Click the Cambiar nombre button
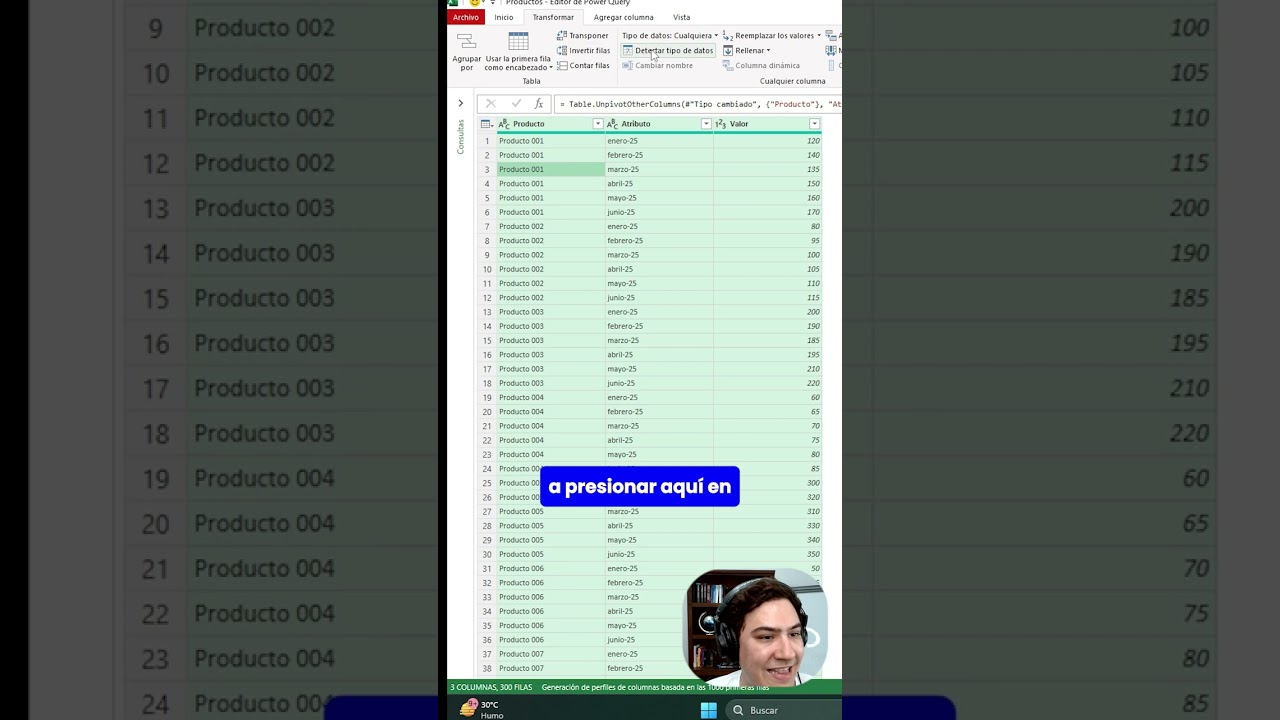Image resolution: width=1280 pixels, height=720 pixels. click(x=658, y=65)
